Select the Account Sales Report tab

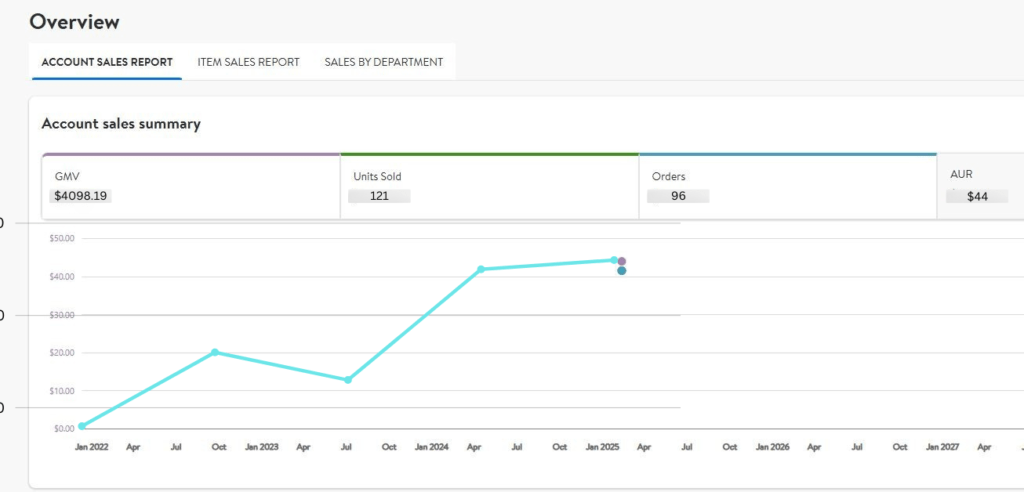pos(107,62)
